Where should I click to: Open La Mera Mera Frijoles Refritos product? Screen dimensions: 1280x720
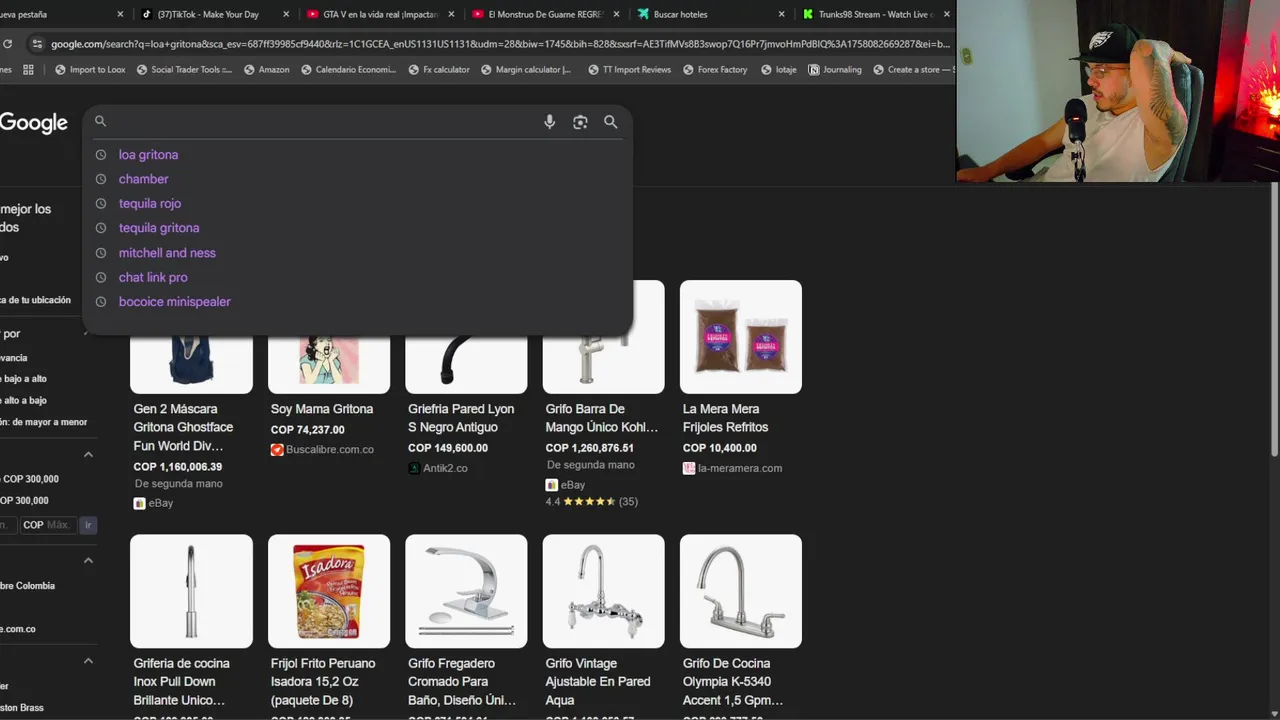[x=725, y=418]
